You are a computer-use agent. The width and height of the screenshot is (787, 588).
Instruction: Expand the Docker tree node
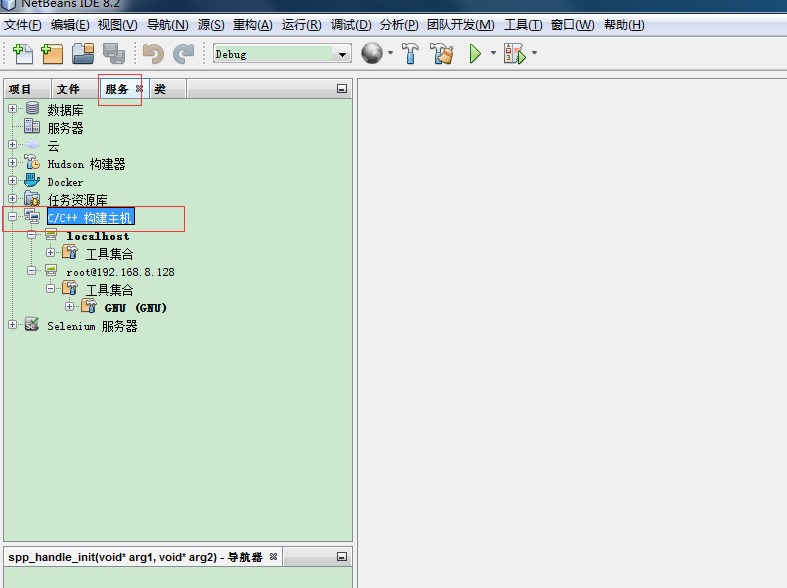tap(13, 180)
